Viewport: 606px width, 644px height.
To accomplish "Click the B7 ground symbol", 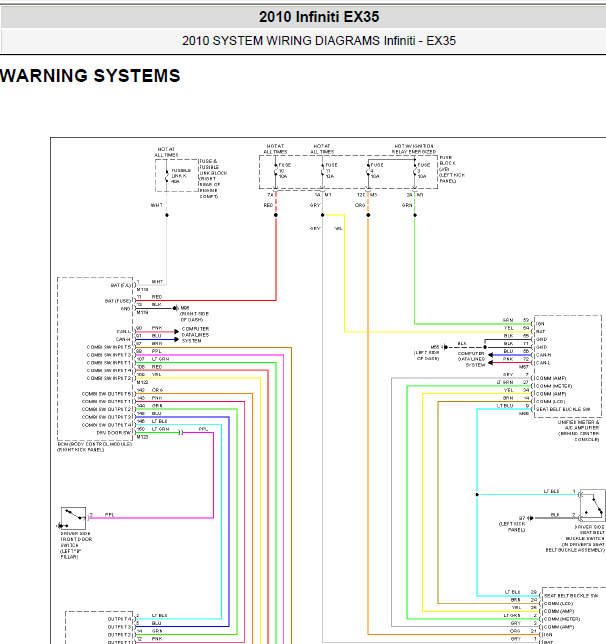I will (530, 518).
